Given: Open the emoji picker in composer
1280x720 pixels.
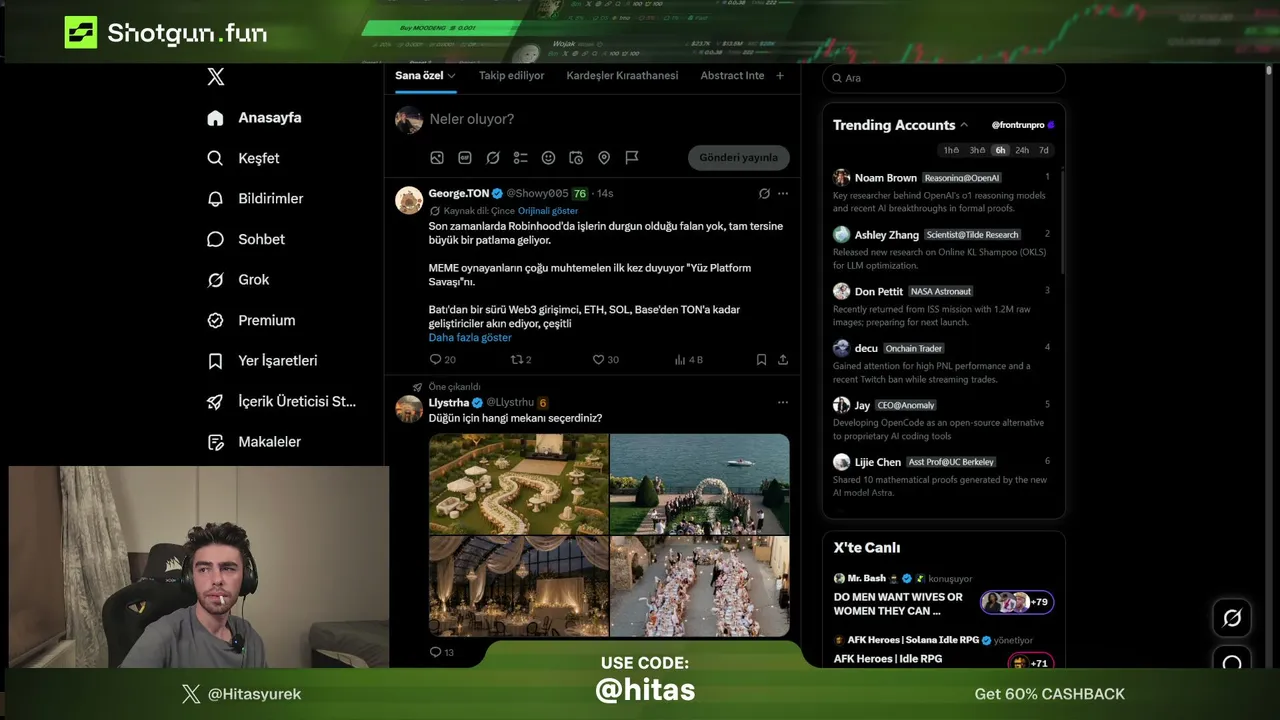Looking at the screenshot, I should click(x=548, y=158).
